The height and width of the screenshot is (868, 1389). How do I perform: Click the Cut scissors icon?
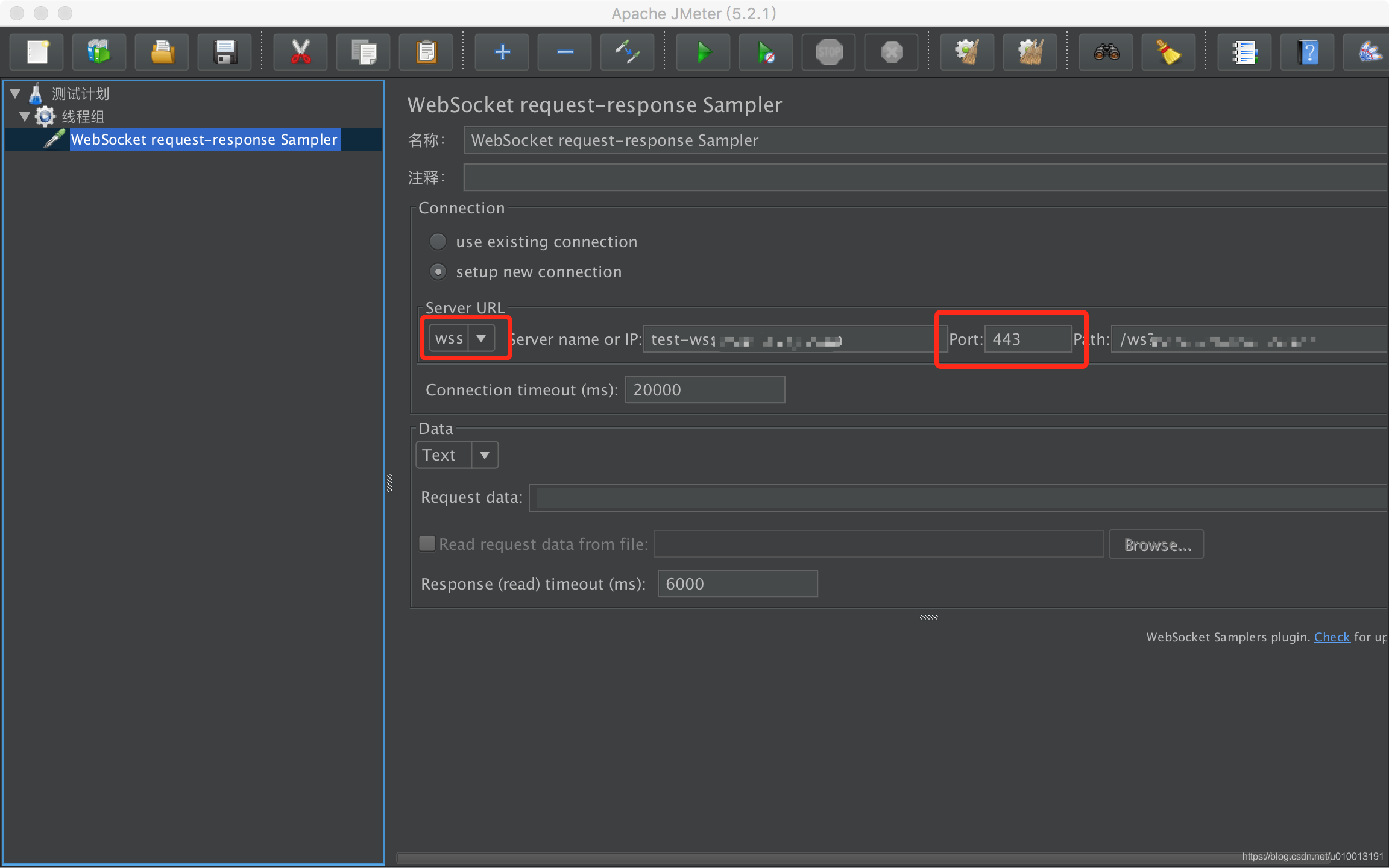point(300,52)
